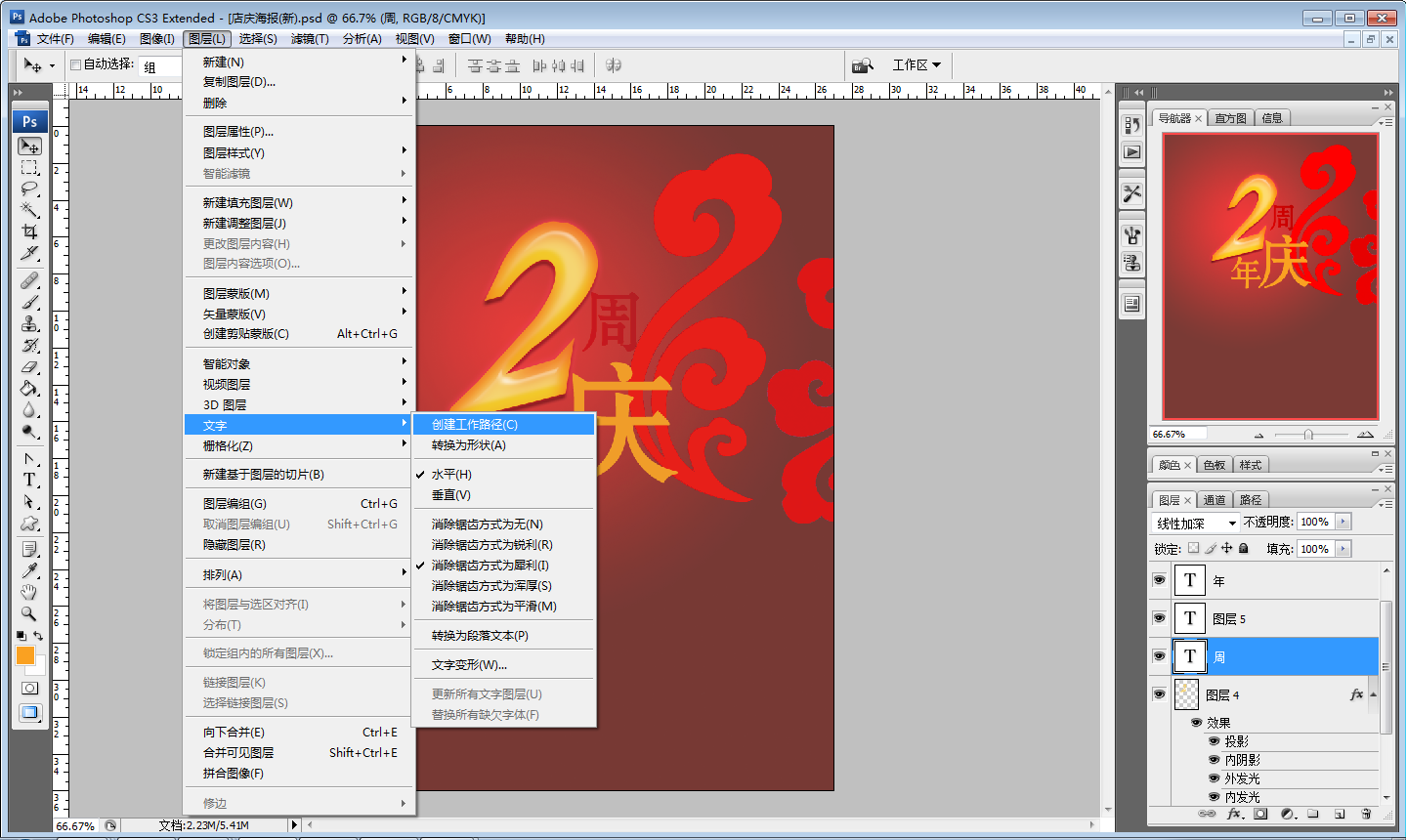Choose 转换为段落文本(P) entry

(504, 636)
